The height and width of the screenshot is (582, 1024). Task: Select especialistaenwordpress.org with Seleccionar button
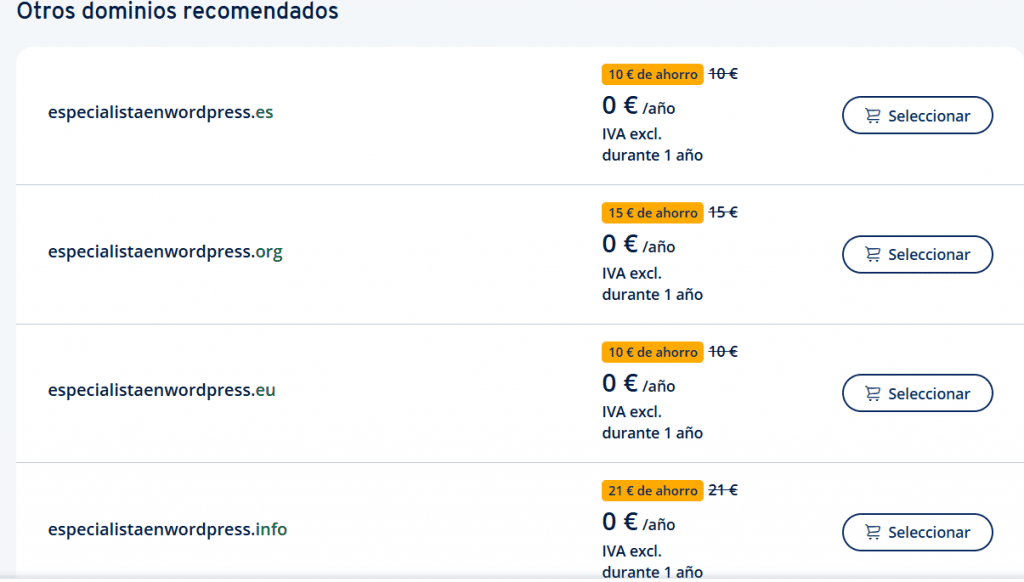[x=918, y=254]
